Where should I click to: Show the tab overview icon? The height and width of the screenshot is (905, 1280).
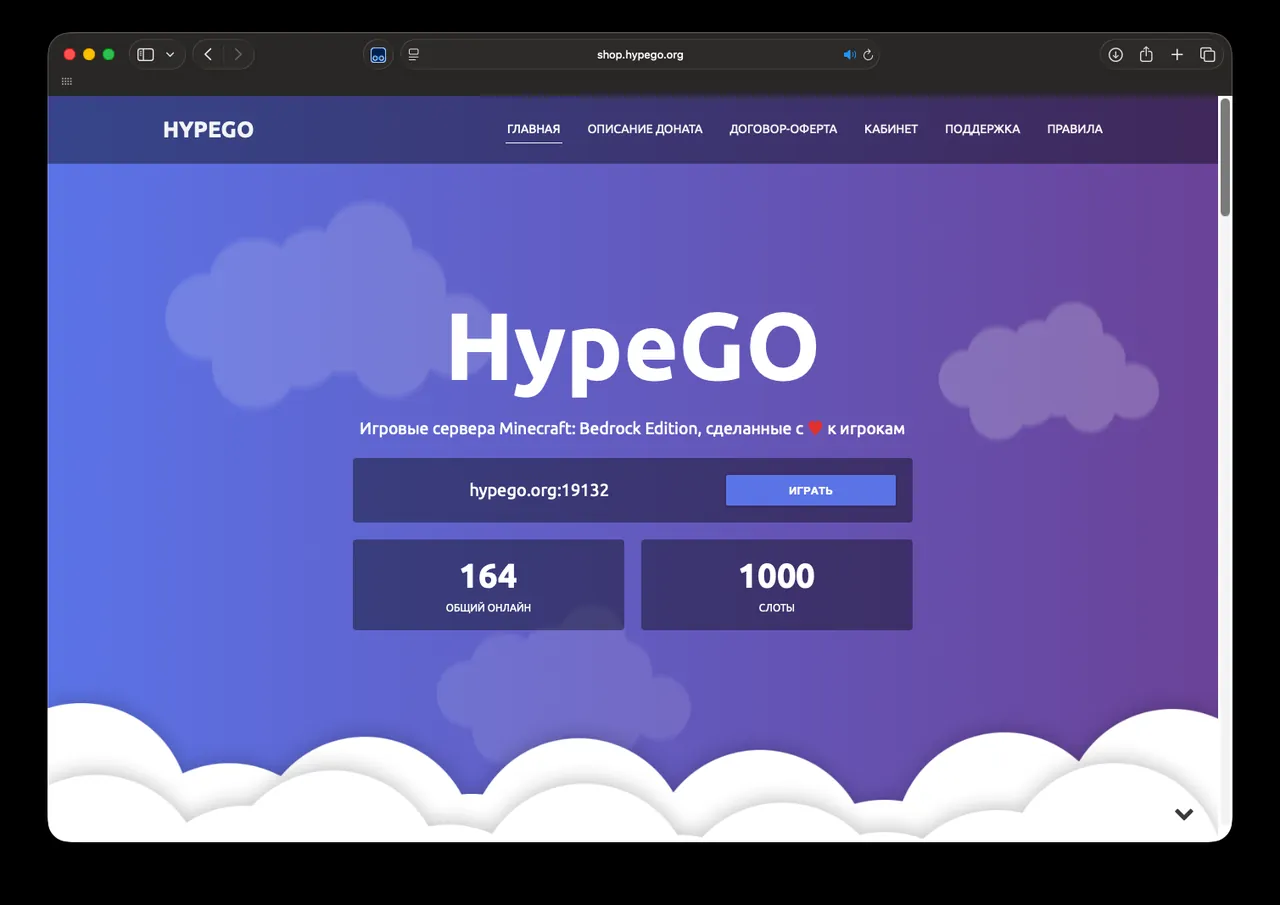tap(1207, 54)
